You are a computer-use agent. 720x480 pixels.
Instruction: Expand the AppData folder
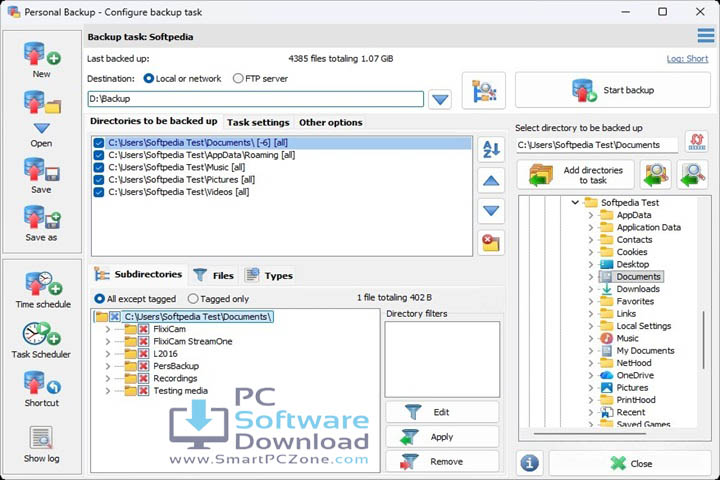coord(591,215)
